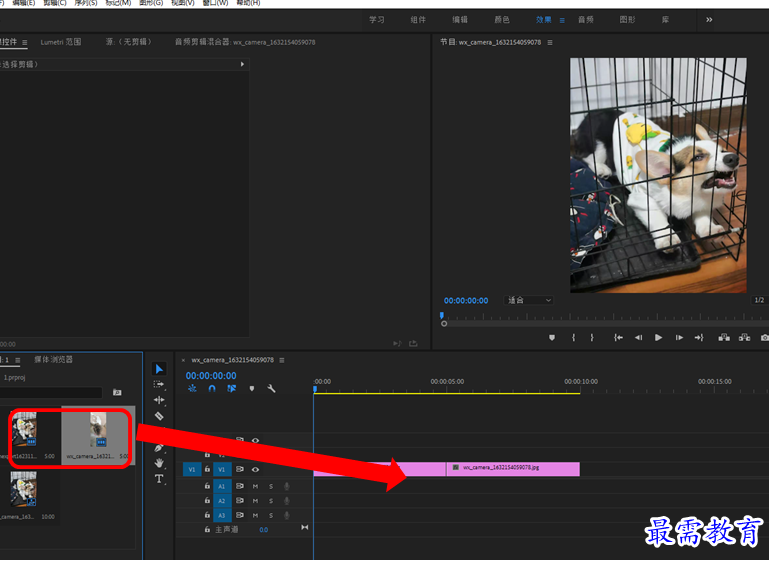Hide the V1 track output eye
769x563 pixels.
pos(256,469)
